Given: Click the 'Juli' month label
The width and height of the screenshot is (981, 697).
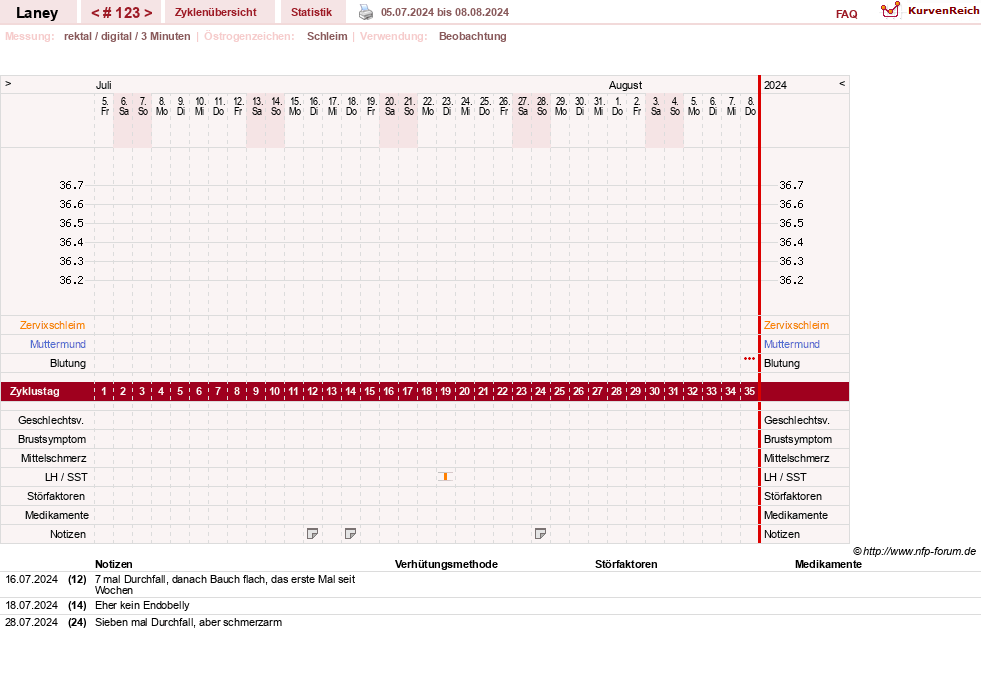Looking at the screenshot, I should [x=104, y=85].
